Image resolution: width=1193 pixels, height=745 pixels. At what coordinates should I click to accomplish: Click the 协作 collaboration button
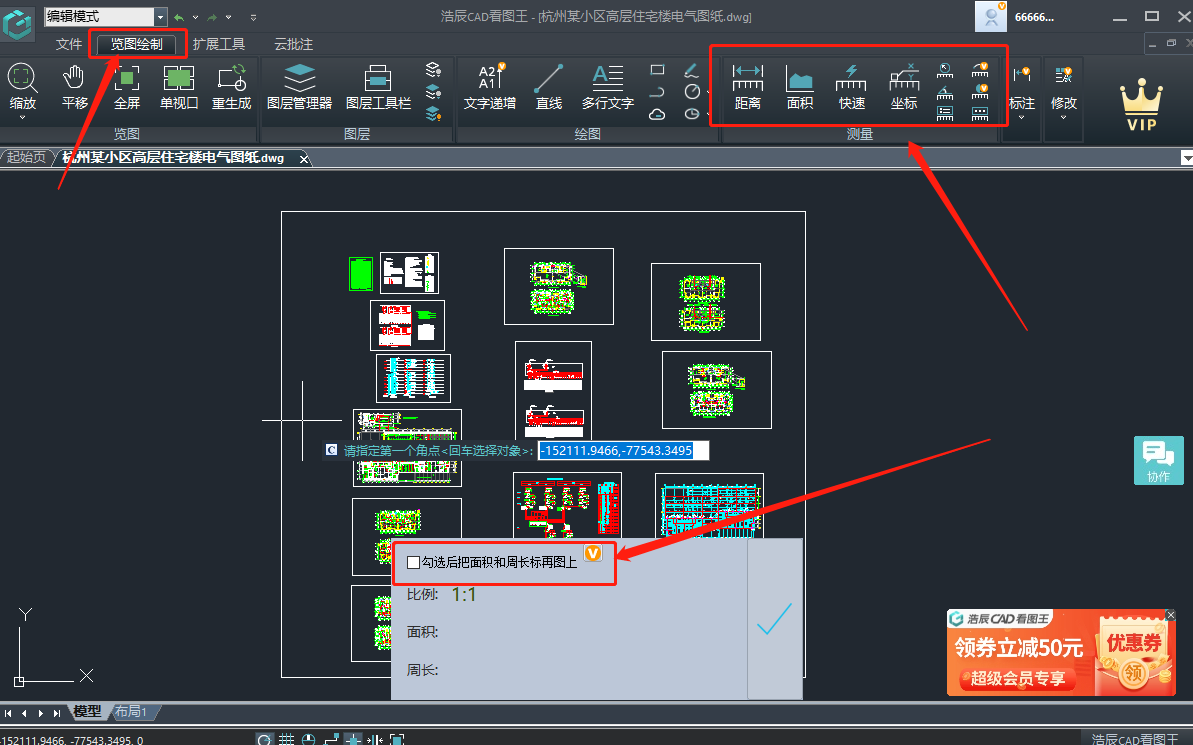click(1158, 461)
